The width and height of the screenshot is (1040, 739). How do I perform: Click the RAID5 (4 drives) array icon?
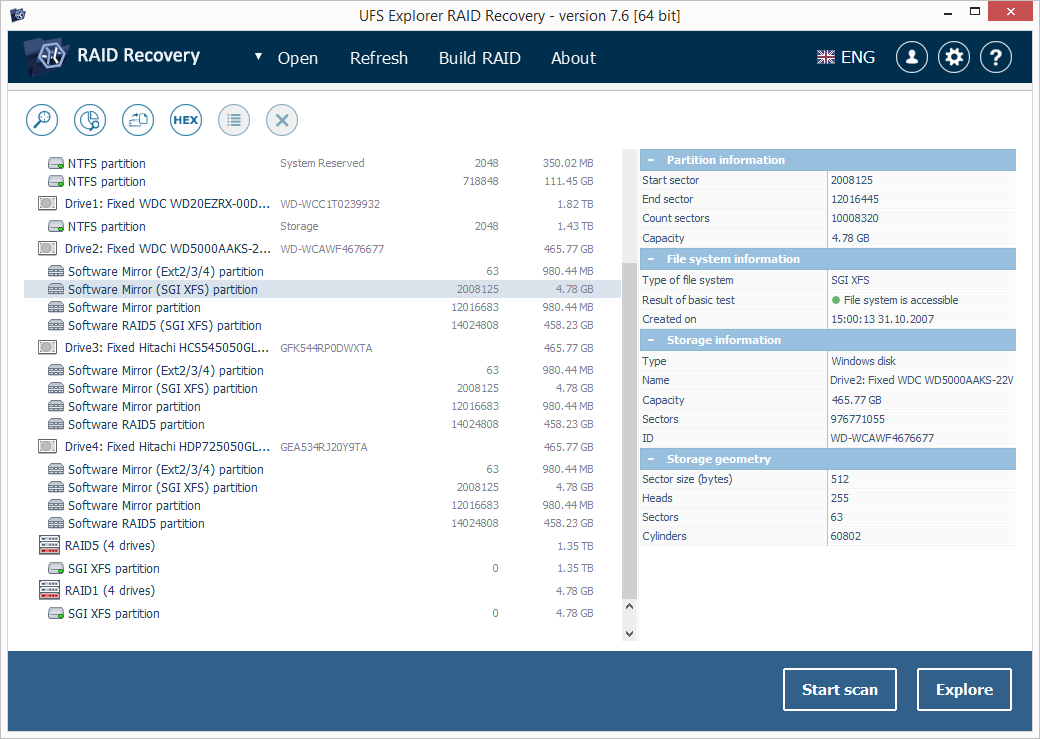pyautogui.click(x=49, y=545)
